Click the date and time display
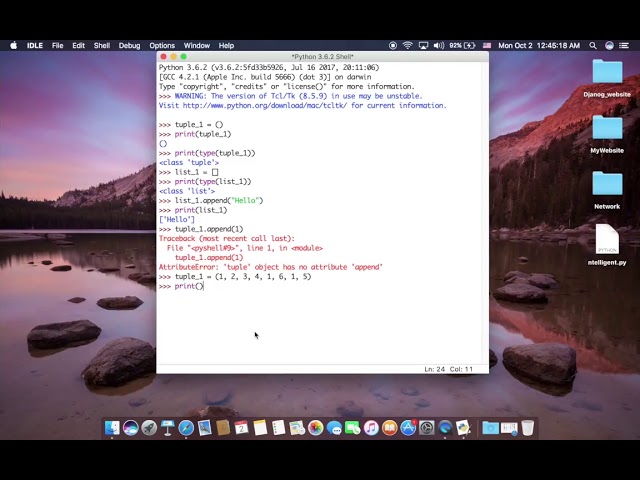640x480 pixels. [539, 45]
